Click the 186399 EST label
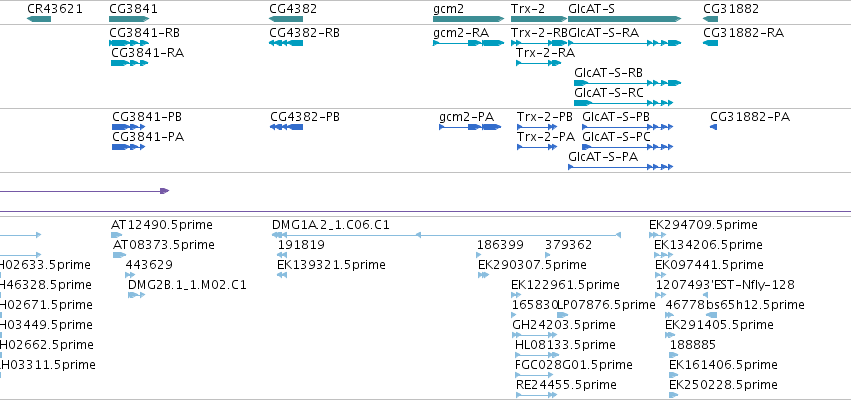Image resolution: width=851 pixels, height=400 pixels. pos(500,245)
